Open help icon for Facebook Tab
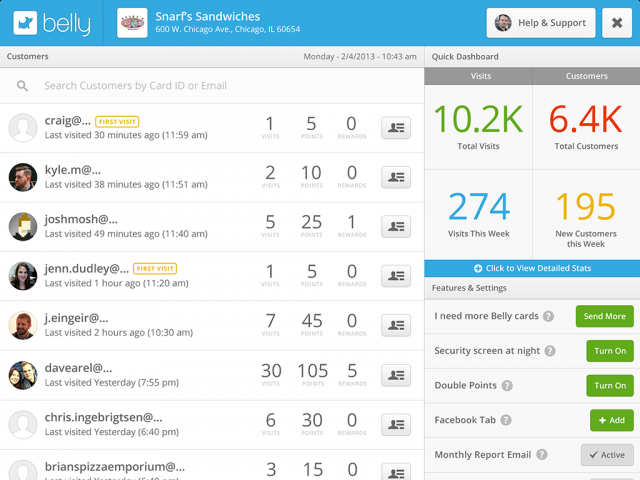Viewport: 640px width, 480px height. coord(506,420)
